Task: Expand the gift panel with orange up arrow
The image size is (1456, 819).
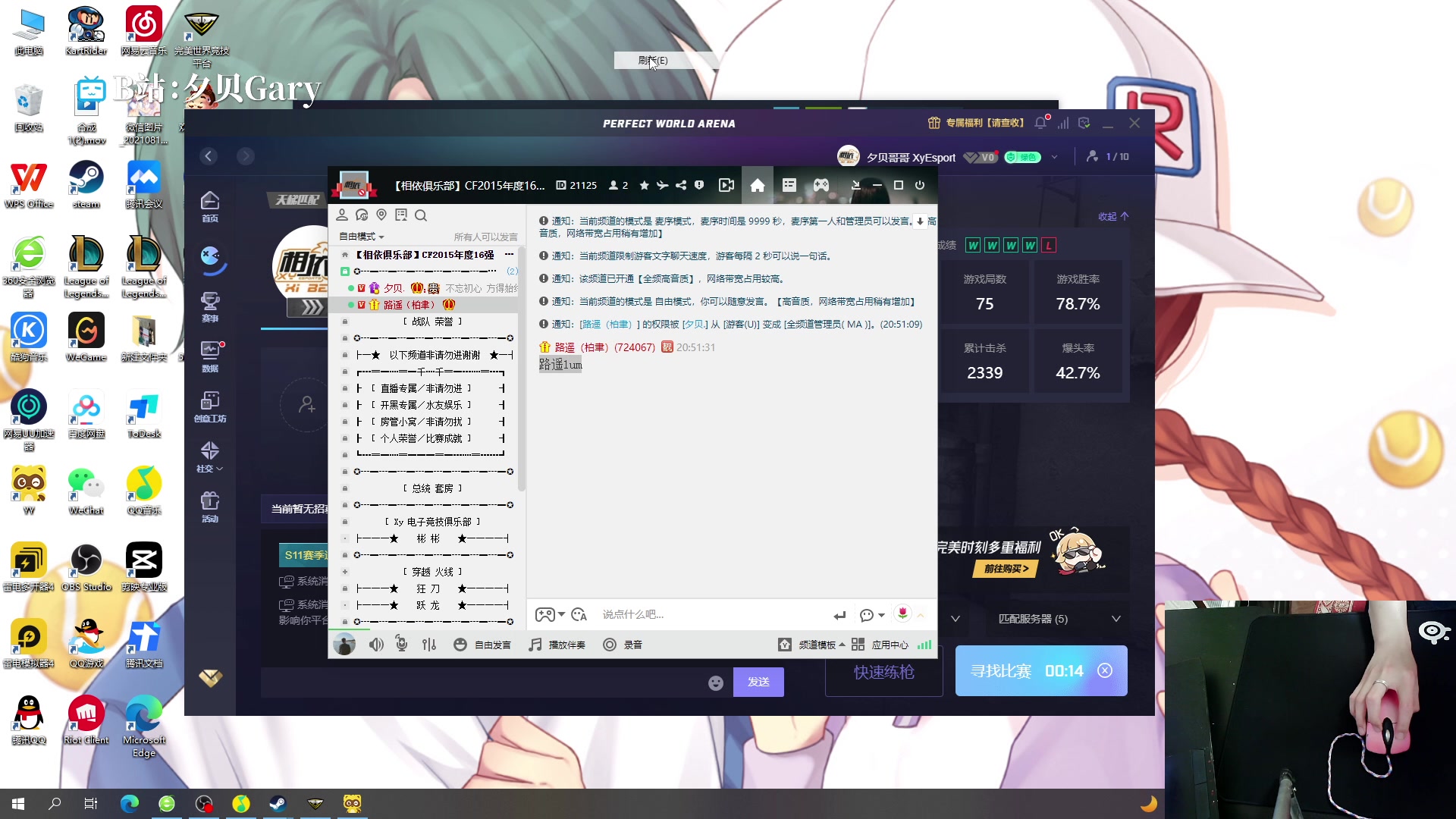Action: coord(921,615)
